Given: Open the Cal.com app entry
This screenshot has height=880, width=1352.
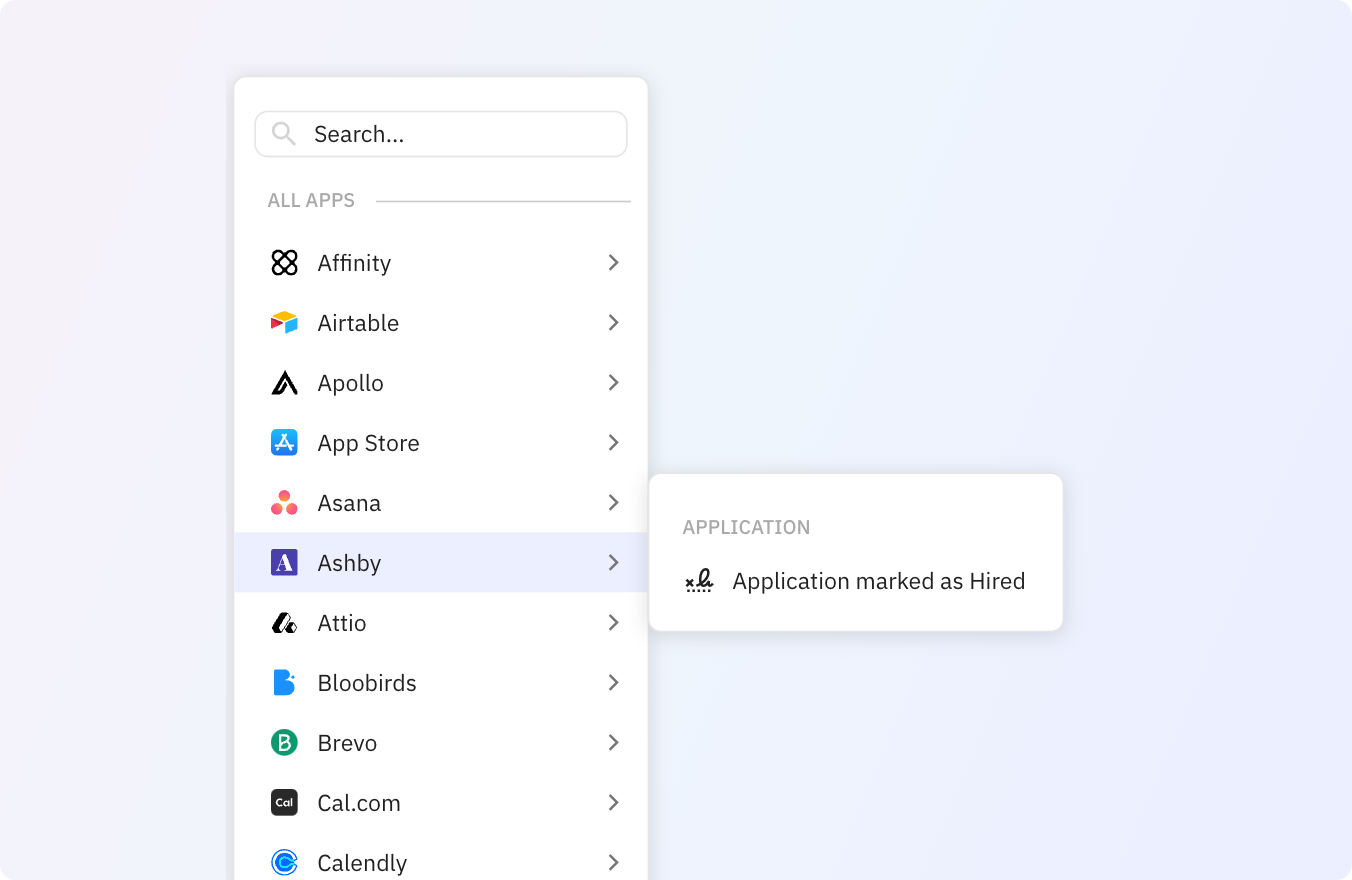Looking at the screenshot, I should pos(441,803).
